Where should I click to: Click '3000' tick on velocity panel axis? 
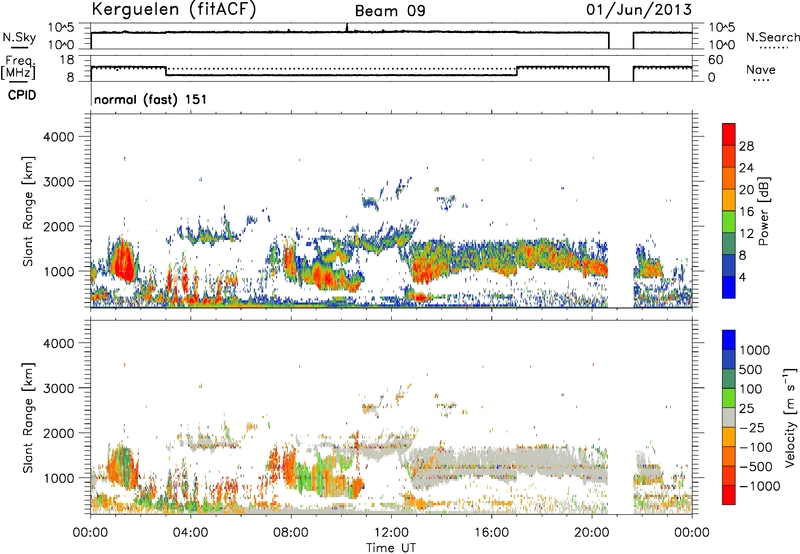point(59,388)
